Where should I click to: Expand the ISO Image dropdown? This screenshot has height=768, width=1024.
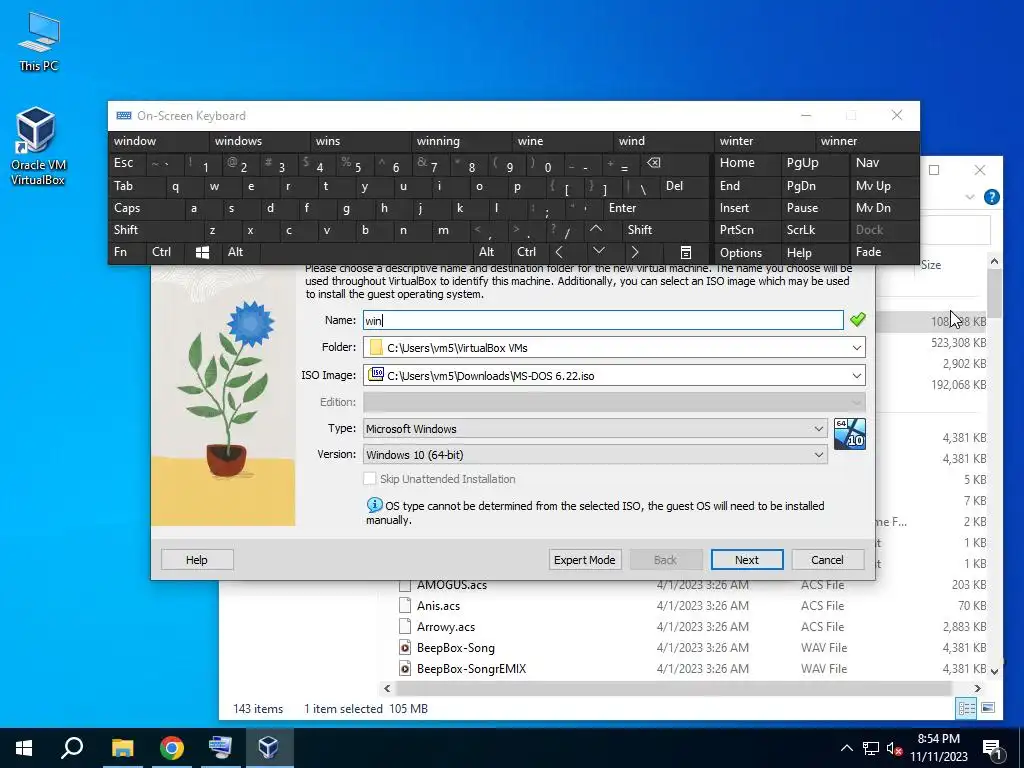click(x=856, y=376)
